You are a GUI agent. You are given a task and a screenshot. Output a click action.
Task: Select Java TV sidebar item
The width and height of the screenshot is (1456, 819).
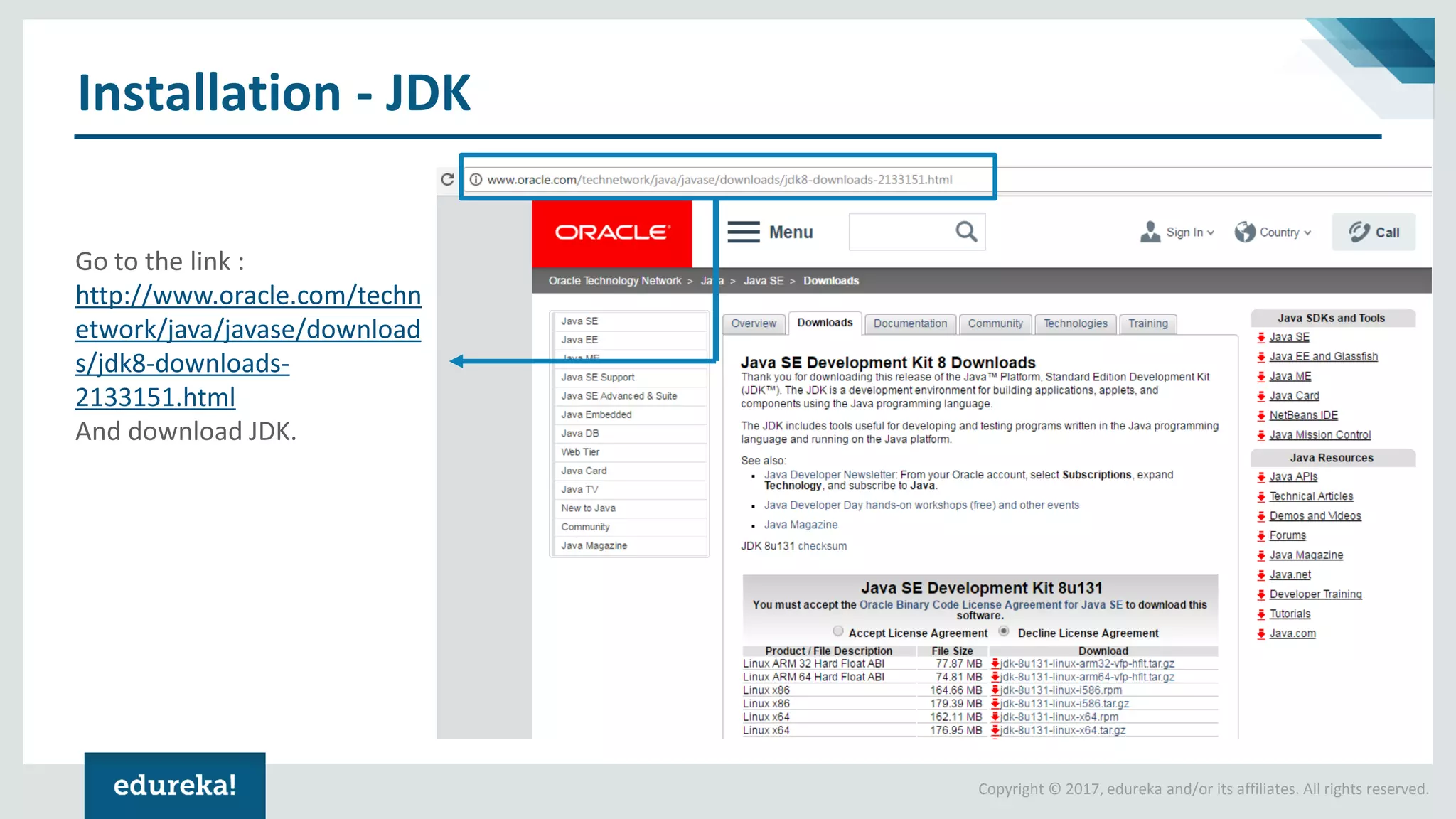[630, 489]
